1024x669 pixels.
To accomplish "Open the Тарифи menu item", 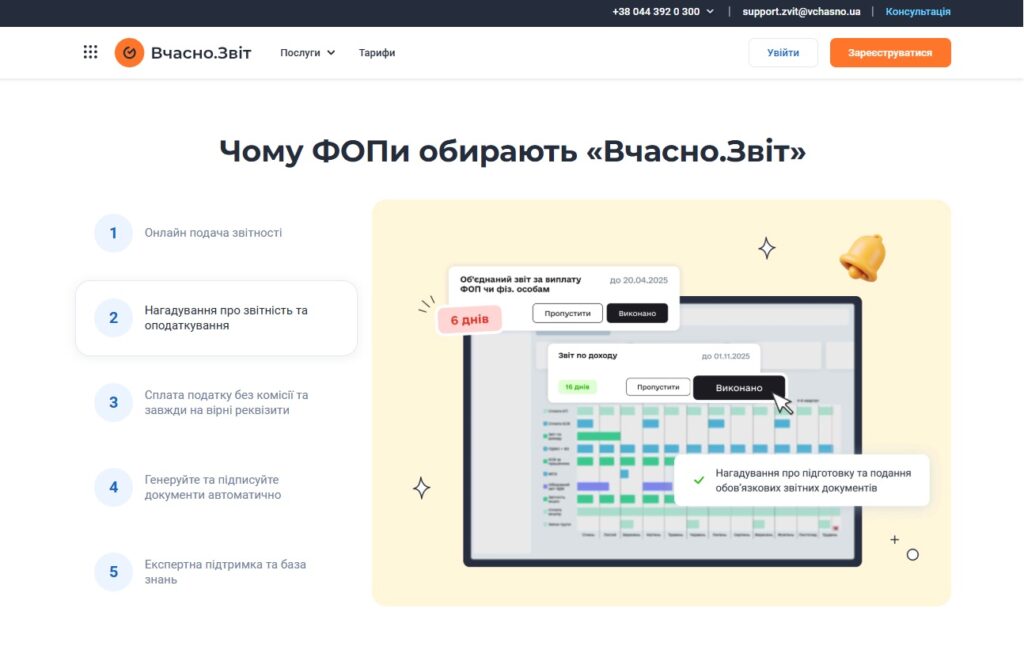I will [x=377, y=52].
